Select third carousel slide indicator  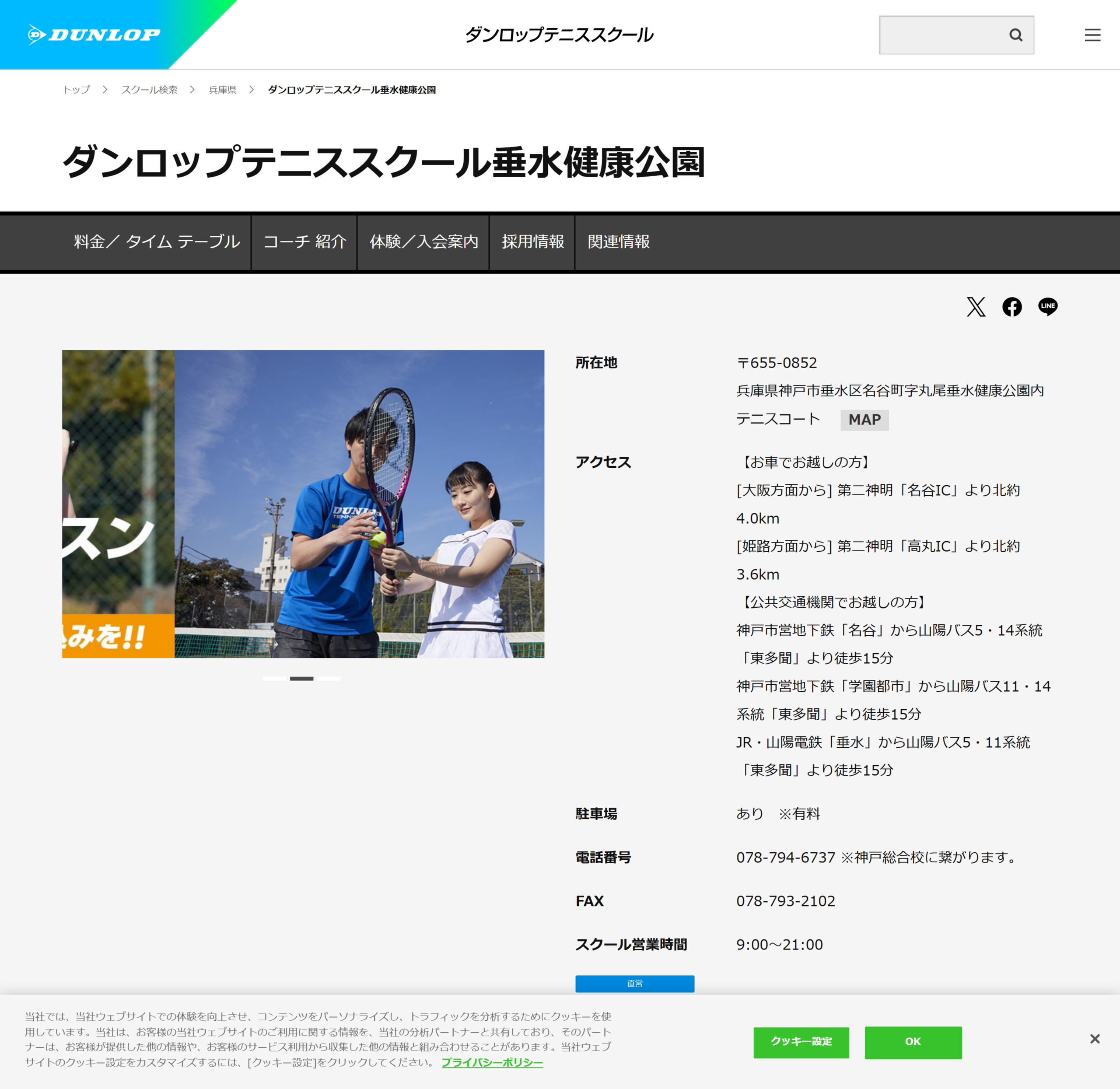329,678
